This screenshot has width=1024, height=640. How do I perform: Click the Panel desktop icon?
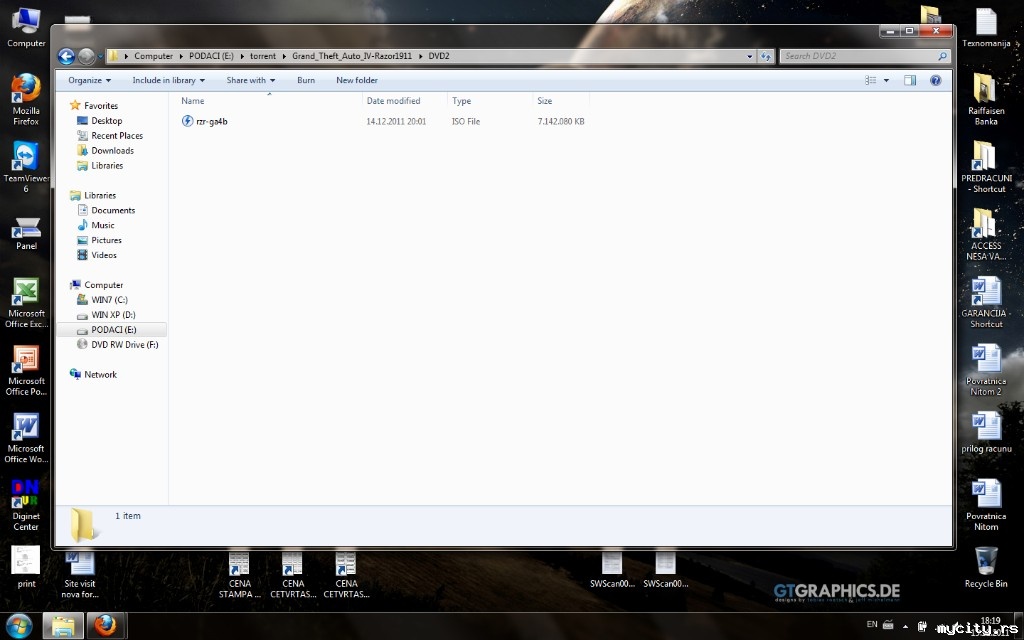(26, 232)
